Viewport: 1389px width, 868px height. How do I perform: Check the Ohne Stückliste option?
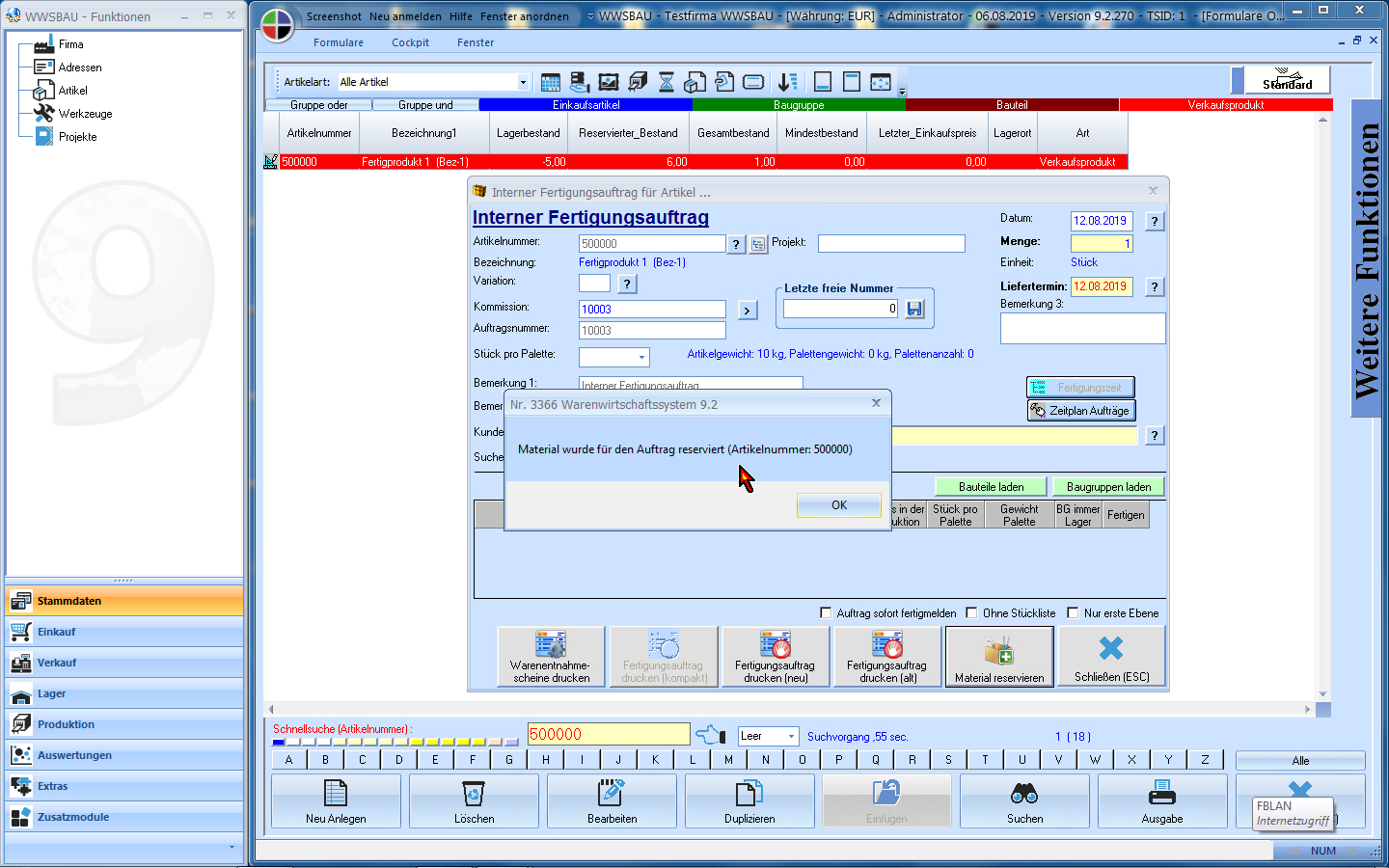coord(971,612)
